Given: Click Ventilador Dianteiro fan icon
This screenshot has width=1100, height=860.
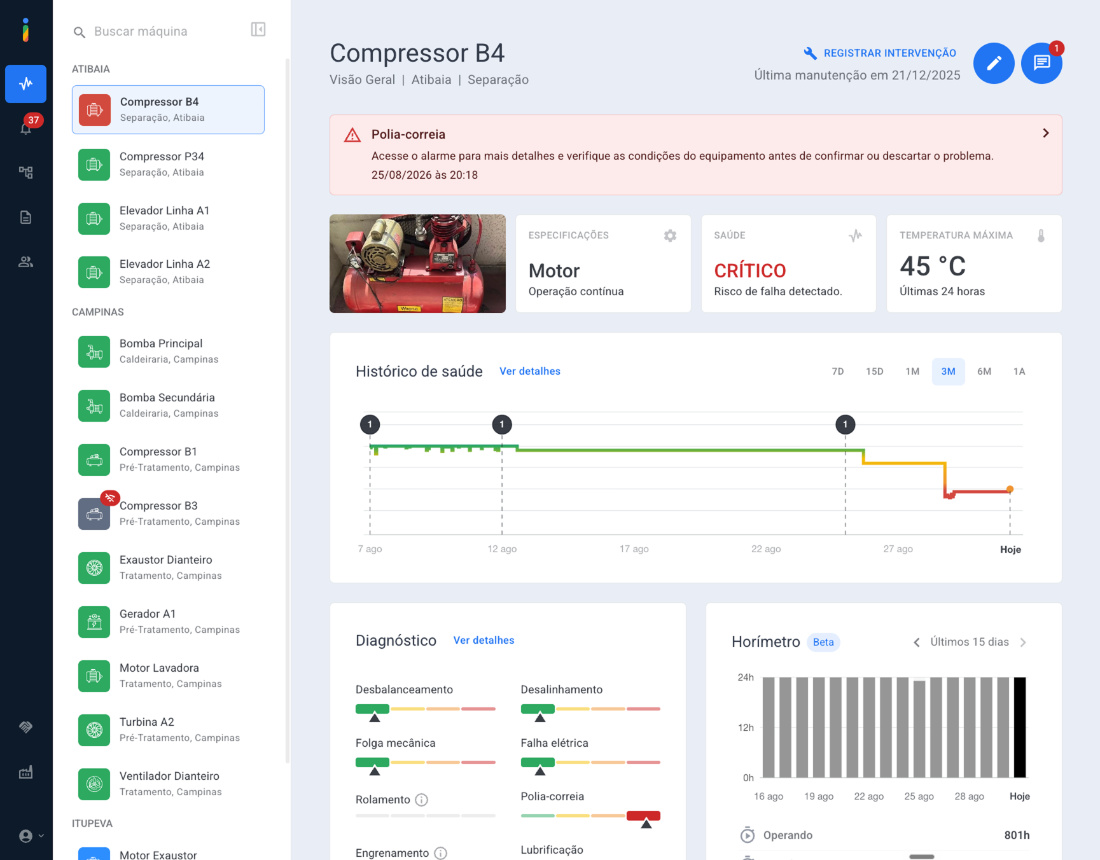Looking at the screenshot, I should click(94, 784).
